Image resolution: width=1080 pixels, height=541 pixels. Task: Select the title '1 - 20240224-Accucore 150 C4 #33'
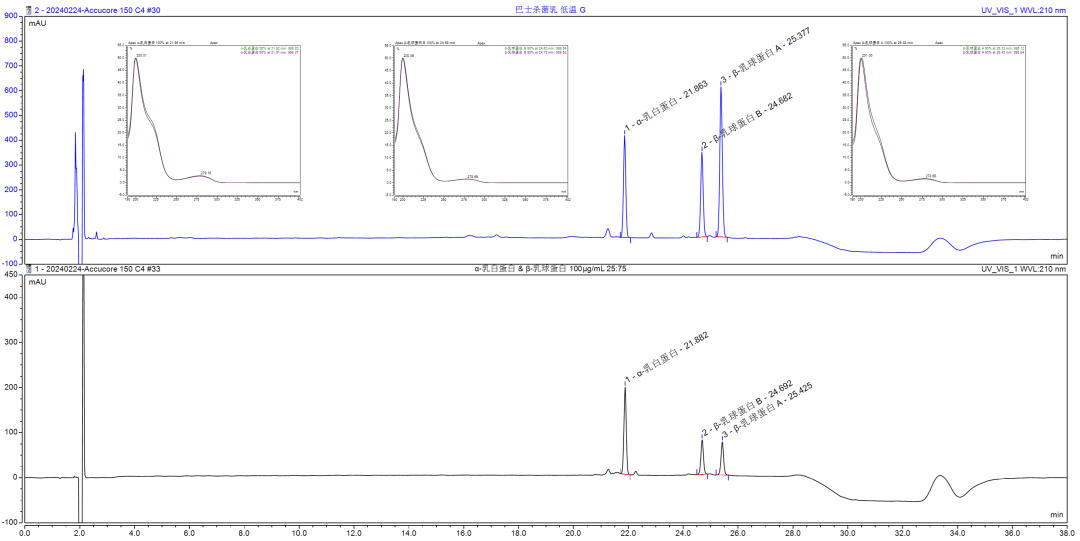click(97, 268)
